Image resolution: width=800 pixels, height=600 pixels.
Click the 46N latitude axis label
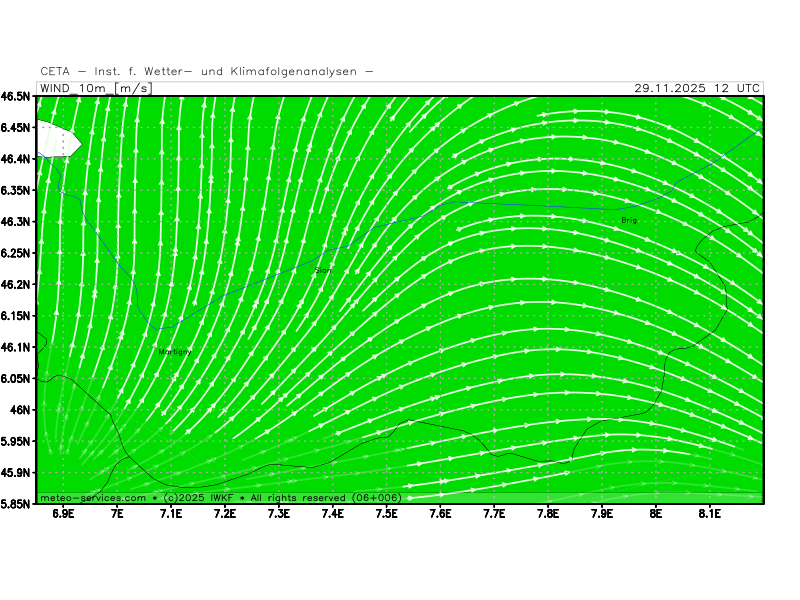[21, 409]
